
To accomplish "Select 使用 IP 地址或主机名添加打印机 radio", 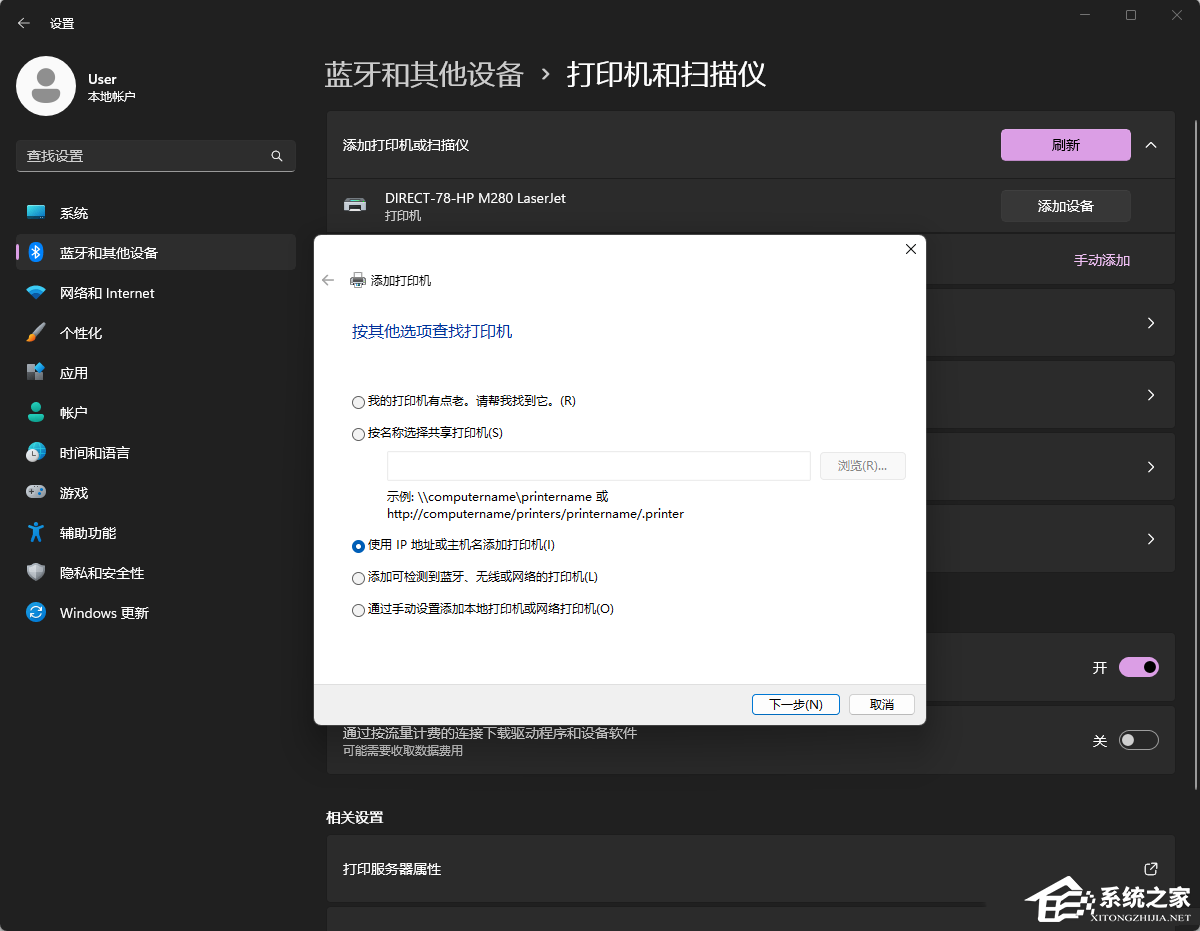I will tap(358, 546).
